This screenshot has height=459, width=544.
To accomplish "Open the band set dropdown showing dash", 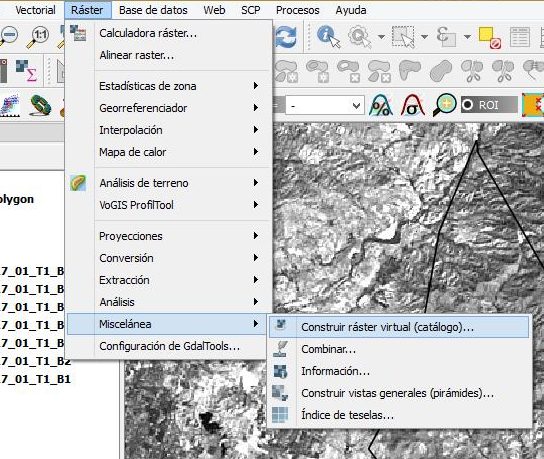I will (325, 105).
